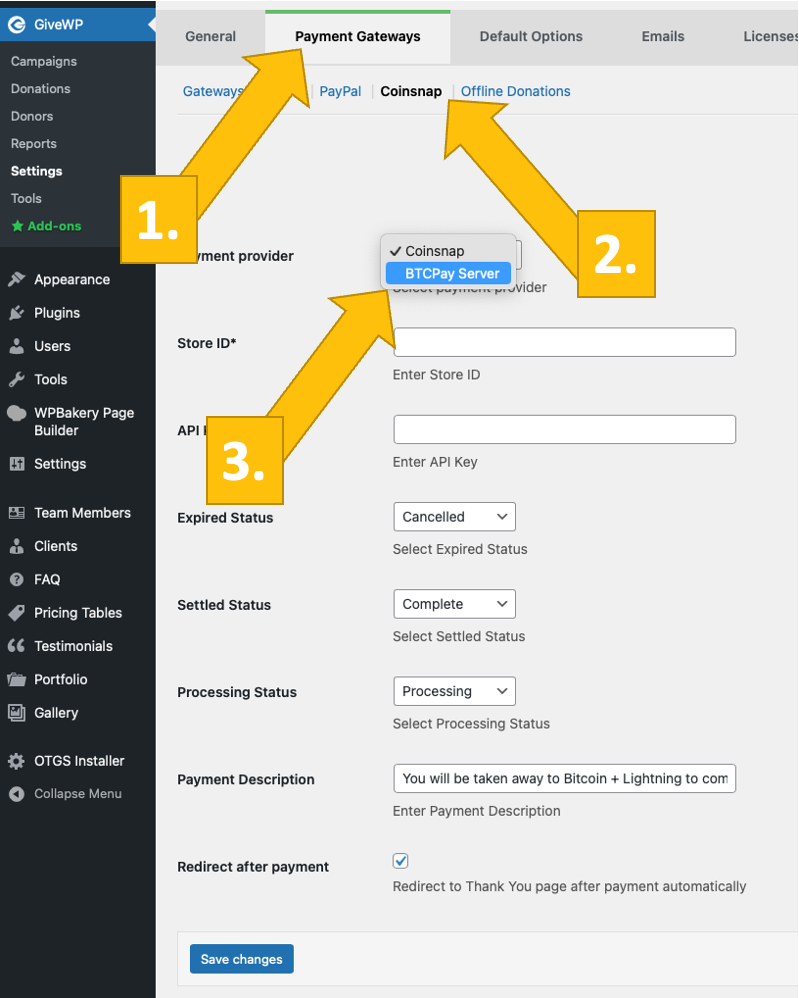Click into the Store ID field
The width and height of the screenshot is (799, 998).
pyautogui.click(x=564, y=342)
